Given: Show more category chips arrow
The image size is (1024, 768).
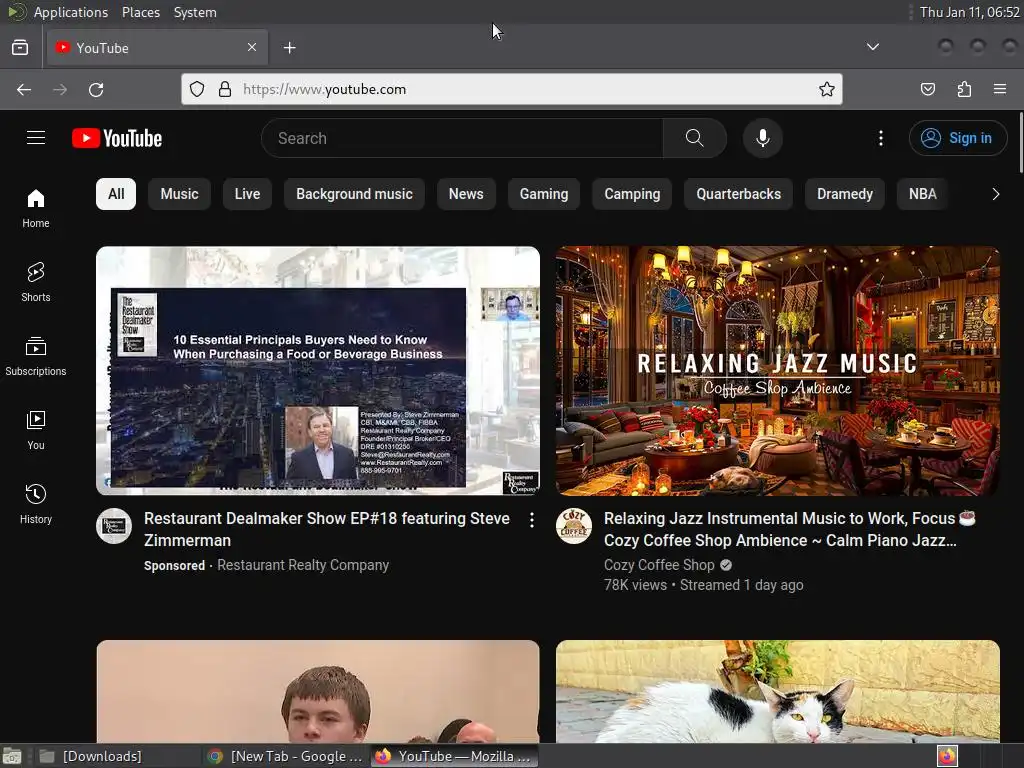Looking at the screenshot, I should 995,194.
